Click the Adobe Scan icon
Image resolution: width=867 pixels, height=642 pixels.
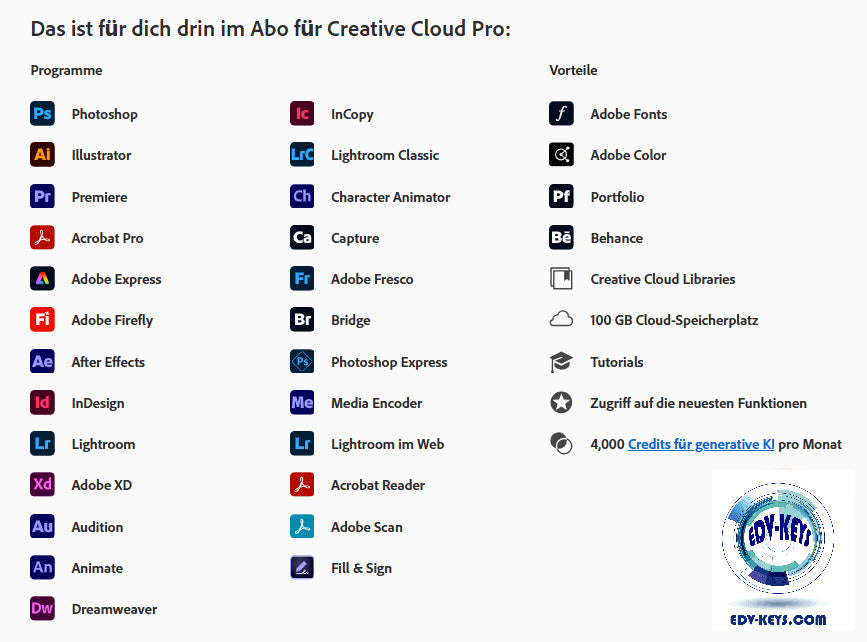(x=302, y=526)
